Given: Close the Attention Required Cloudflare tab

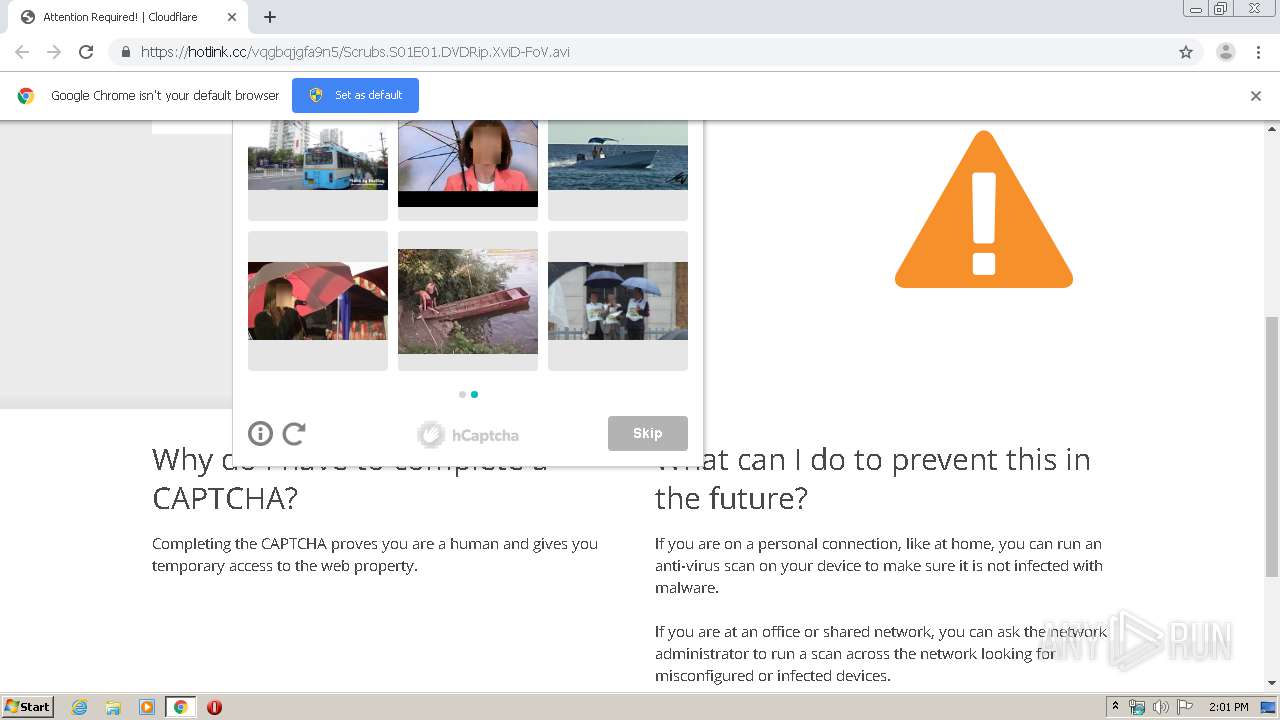Looking at the screenshot, I should pos(232,17).
